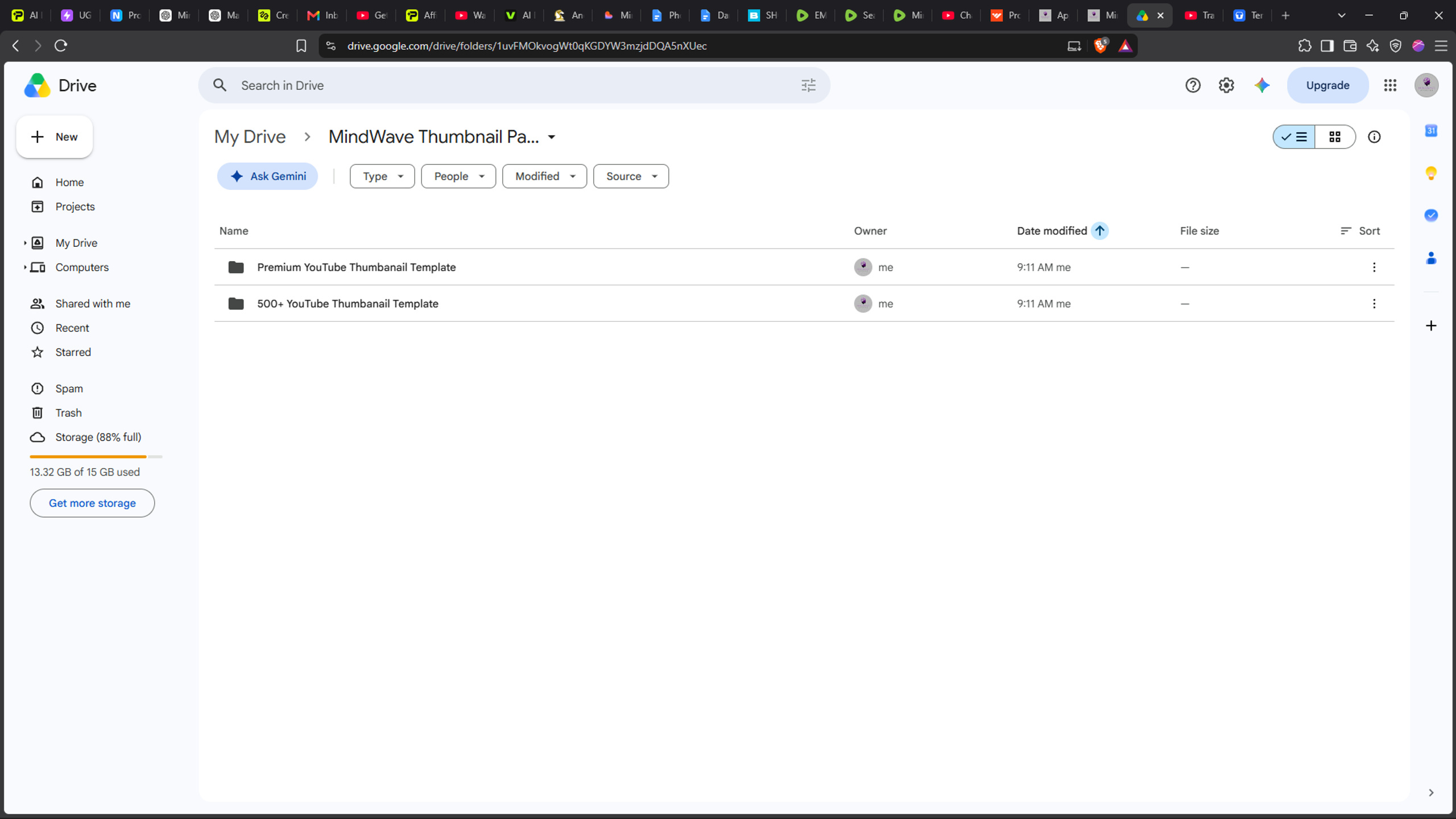Open Google Drive support help icon
The image size is (1456, 819).
click(x=1193, y=85)
